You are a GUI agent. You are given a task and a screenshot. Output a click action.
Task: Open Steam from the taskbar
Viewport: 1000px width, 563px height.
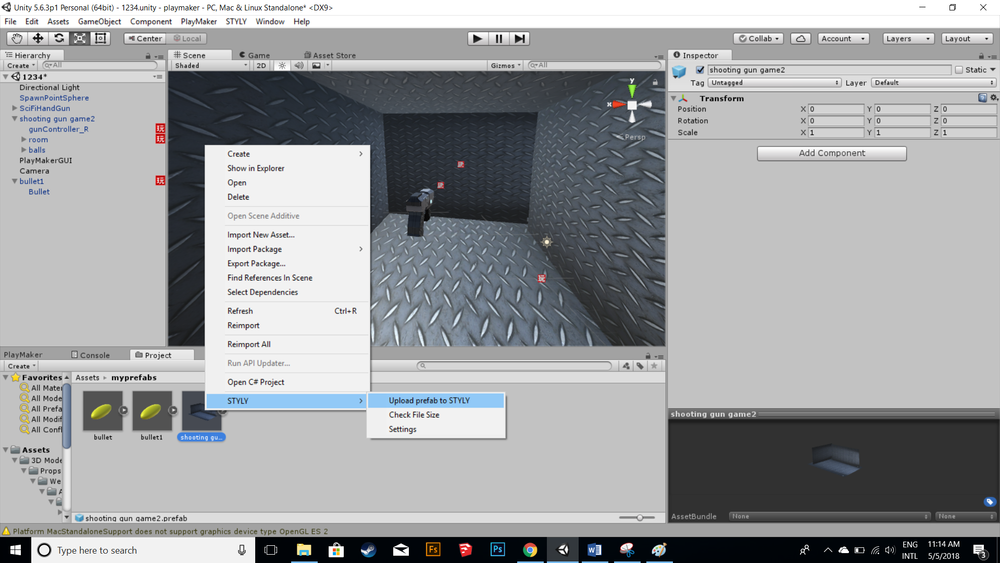[x=368, y=550]
